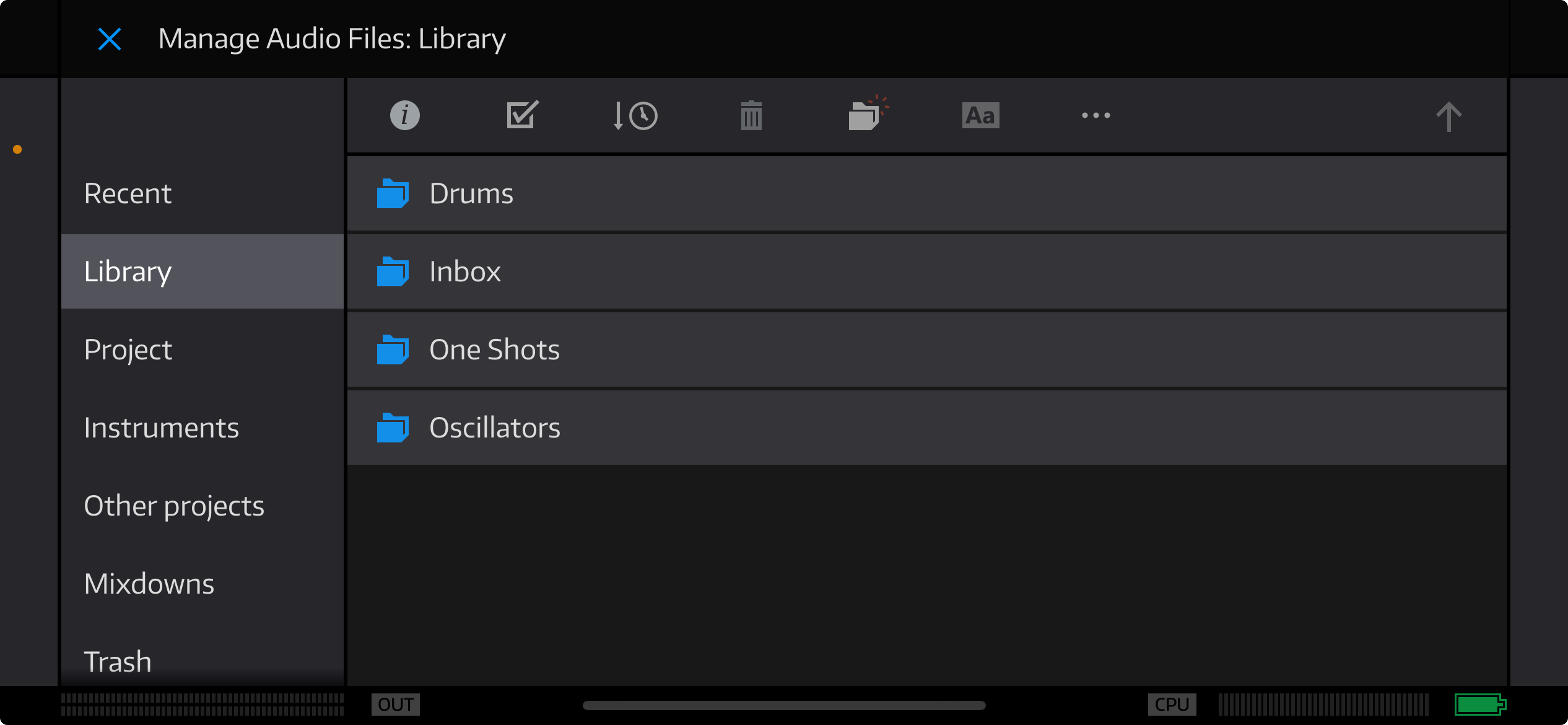
Task: Click the Inbox folder icon
Action: coord(393,271)
